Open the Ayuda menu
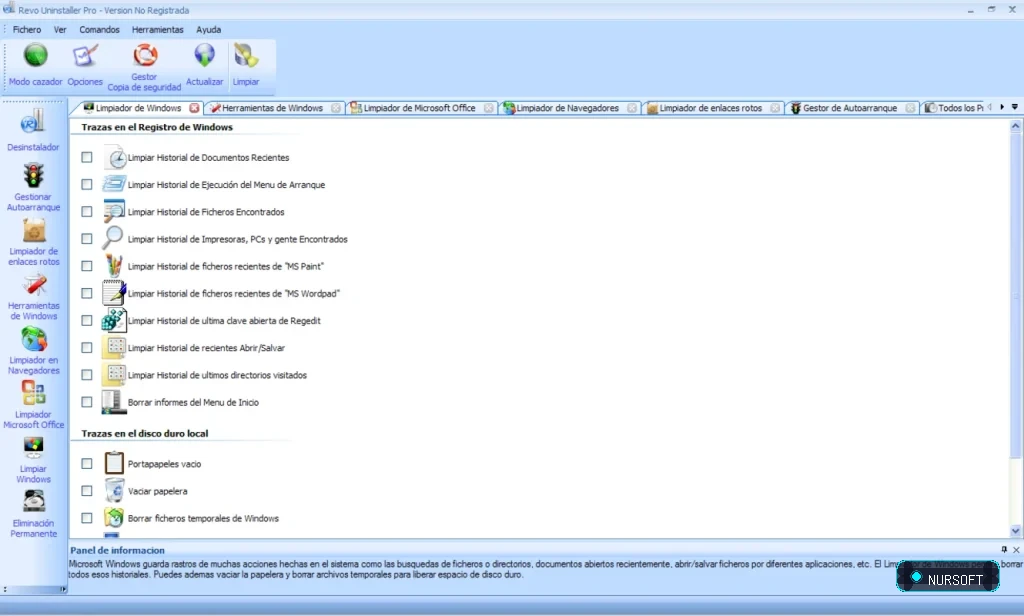 [x=208, y=29]
